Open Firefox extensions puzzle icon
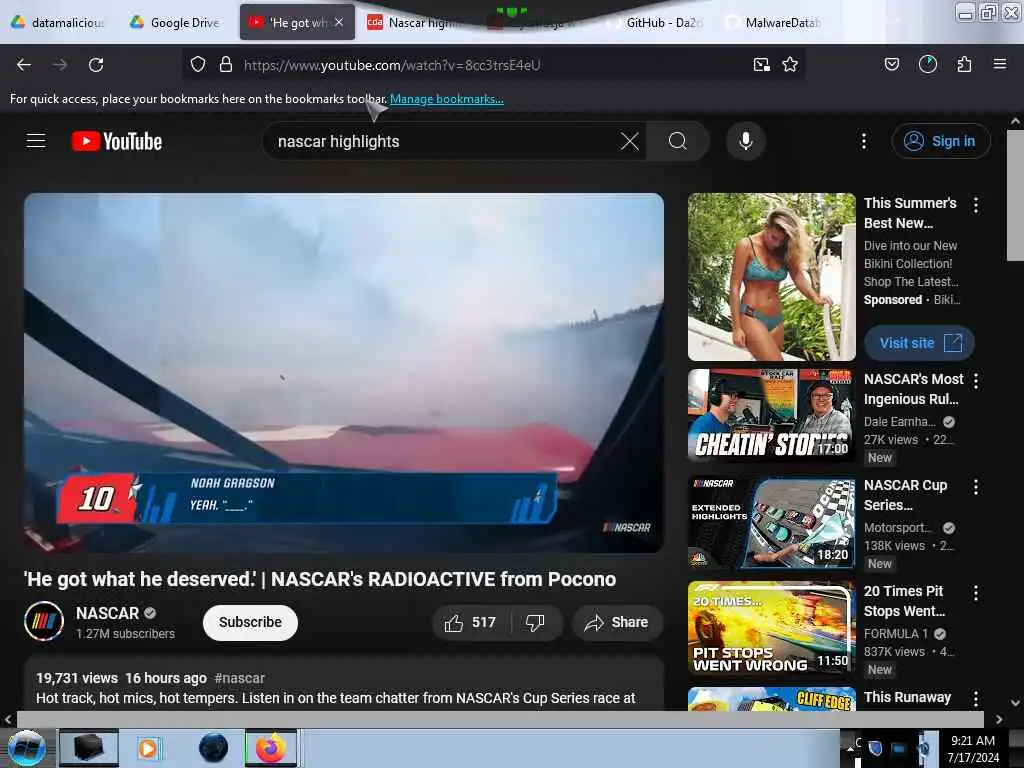This screenshot has width=1024, height=768. [964, 65]
